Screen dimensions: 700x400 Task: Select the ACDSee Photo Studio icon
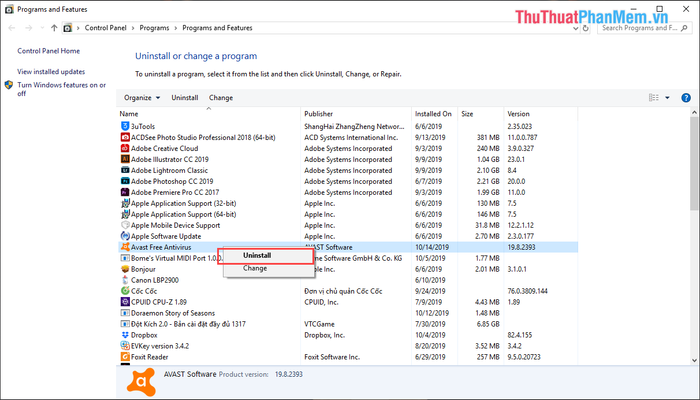pyautogui.click(x=125, y=138)
